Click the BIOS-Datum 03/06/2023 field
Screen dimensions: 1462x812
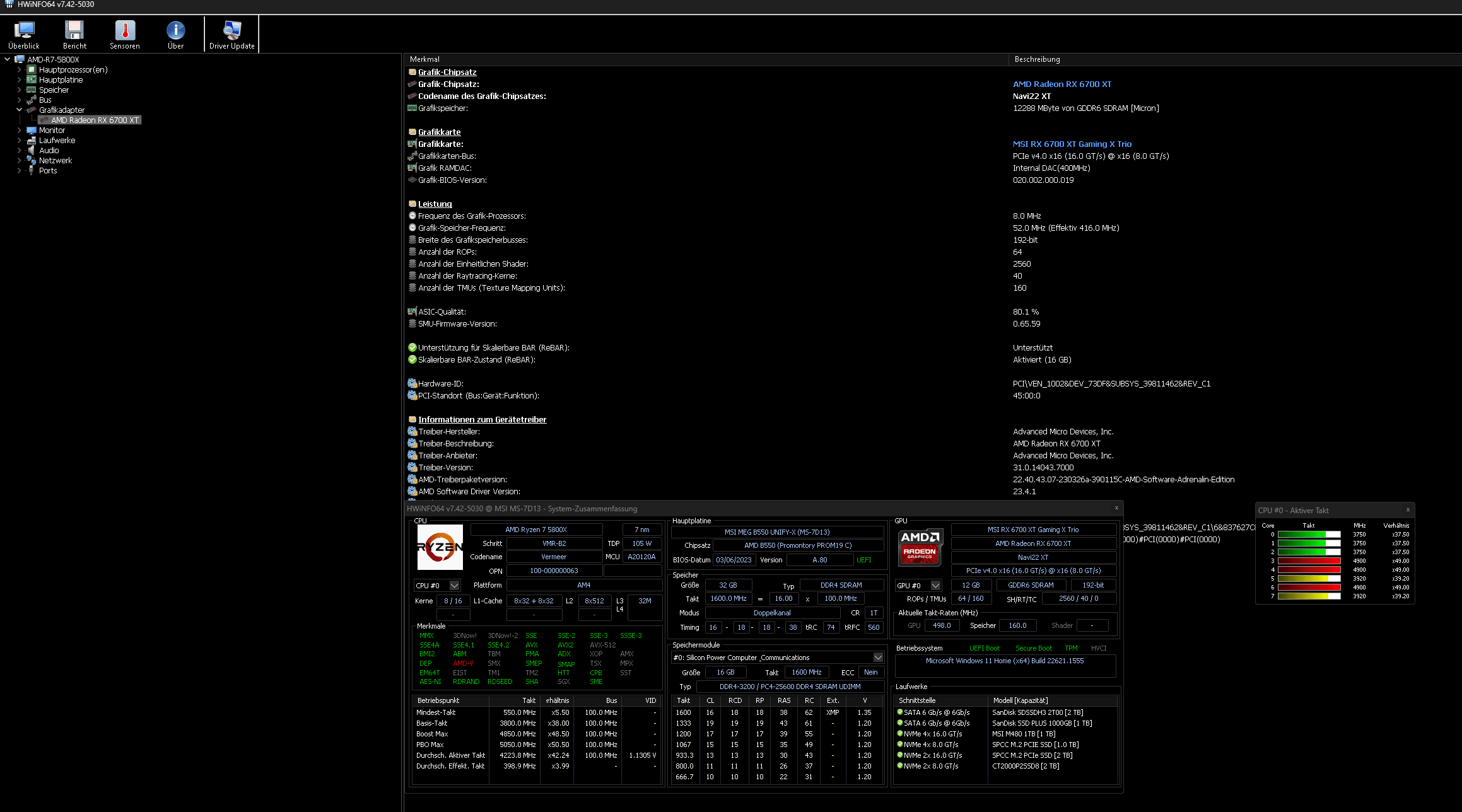(x=734, y=560)
